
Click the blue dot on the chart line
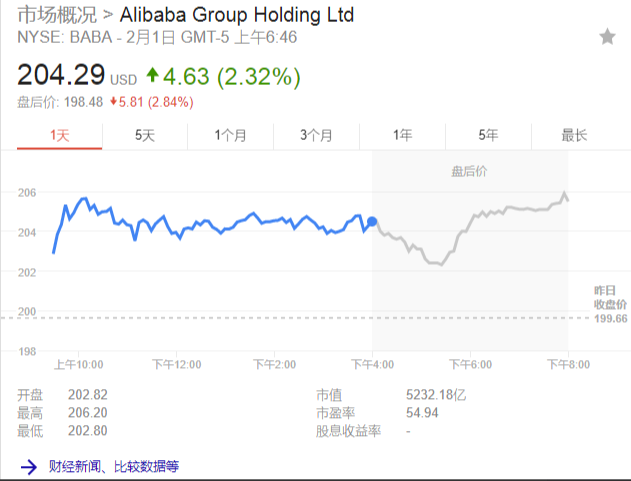click(372, 222)
